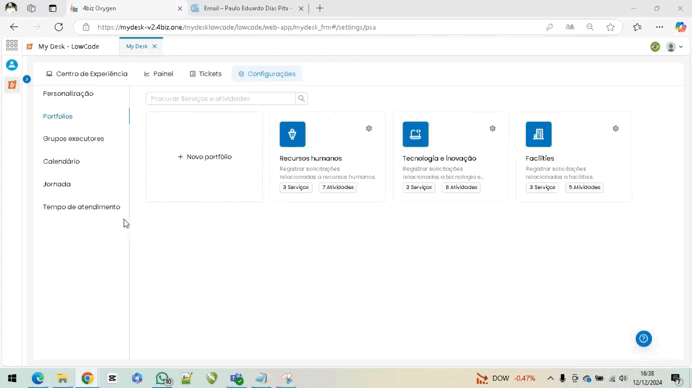Image resolution: width=692 pixels, height=388 pixels.
Task: Click 8 Atividades badge on Tecnologia card
Action: pyautogui.click(x=461, y=187)
